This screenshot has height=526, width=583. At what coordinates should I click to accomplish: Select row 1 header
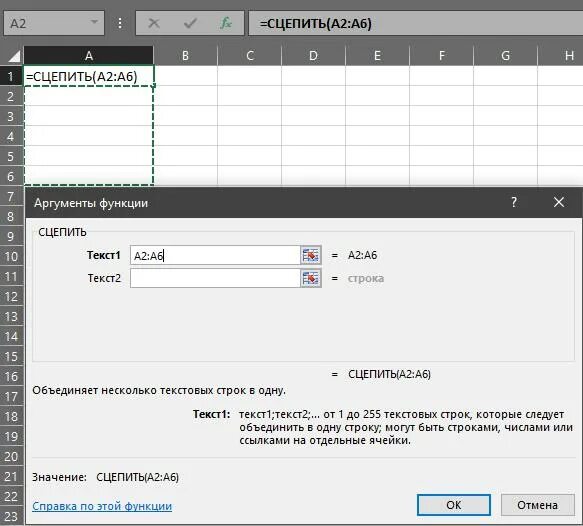11,76
